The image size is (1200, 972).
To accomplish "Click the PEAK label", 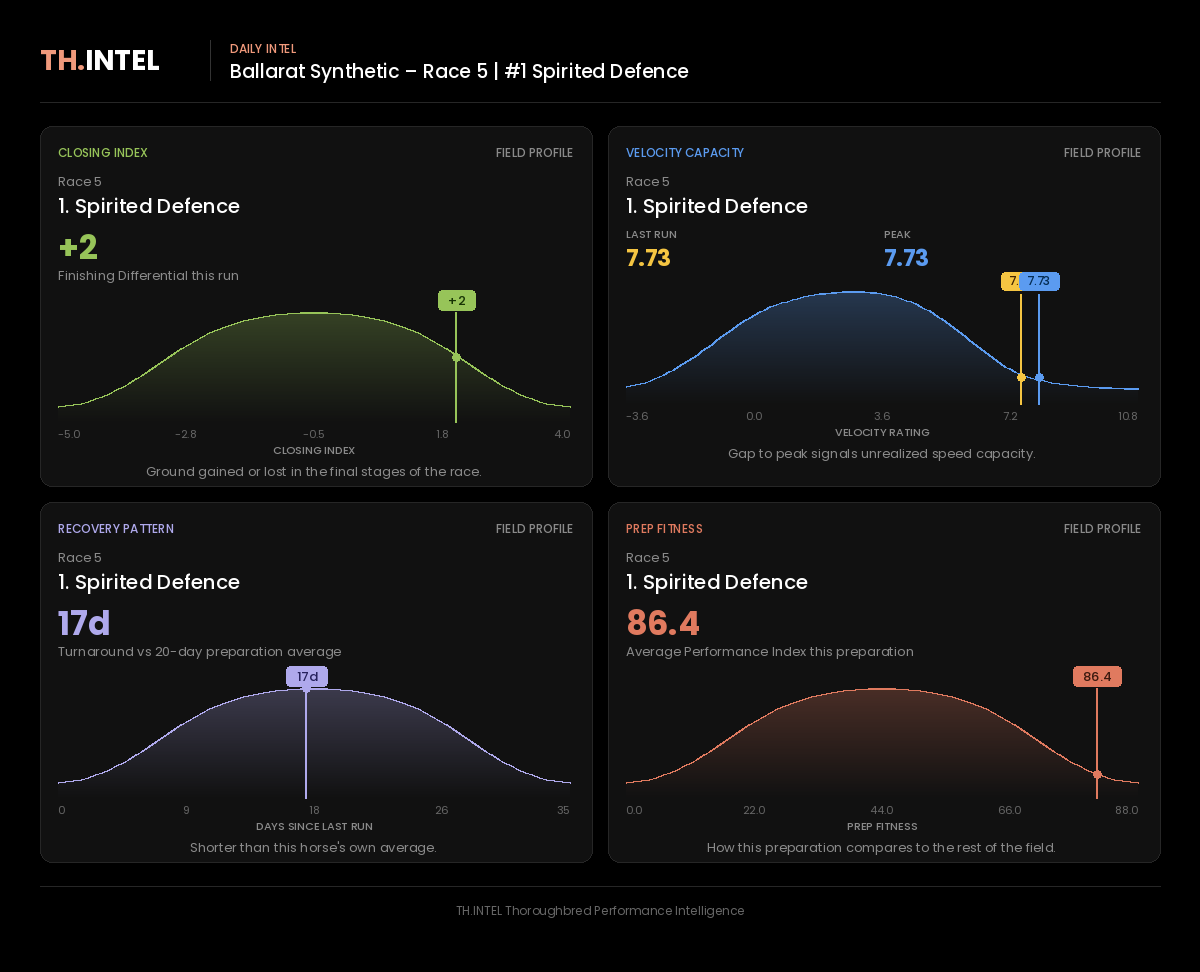I will [897, 235].
